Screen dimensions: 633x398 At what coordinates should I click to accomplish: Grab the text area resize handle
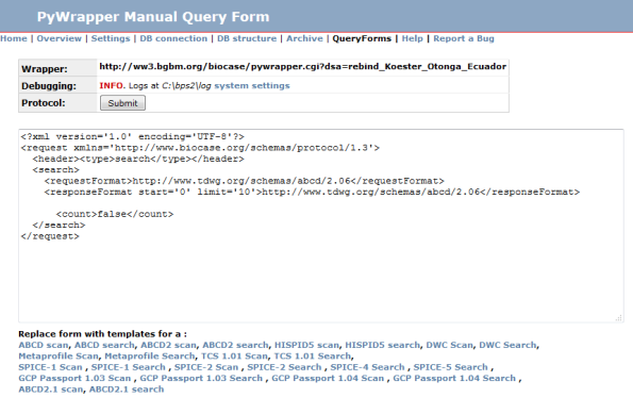point(618,318)
